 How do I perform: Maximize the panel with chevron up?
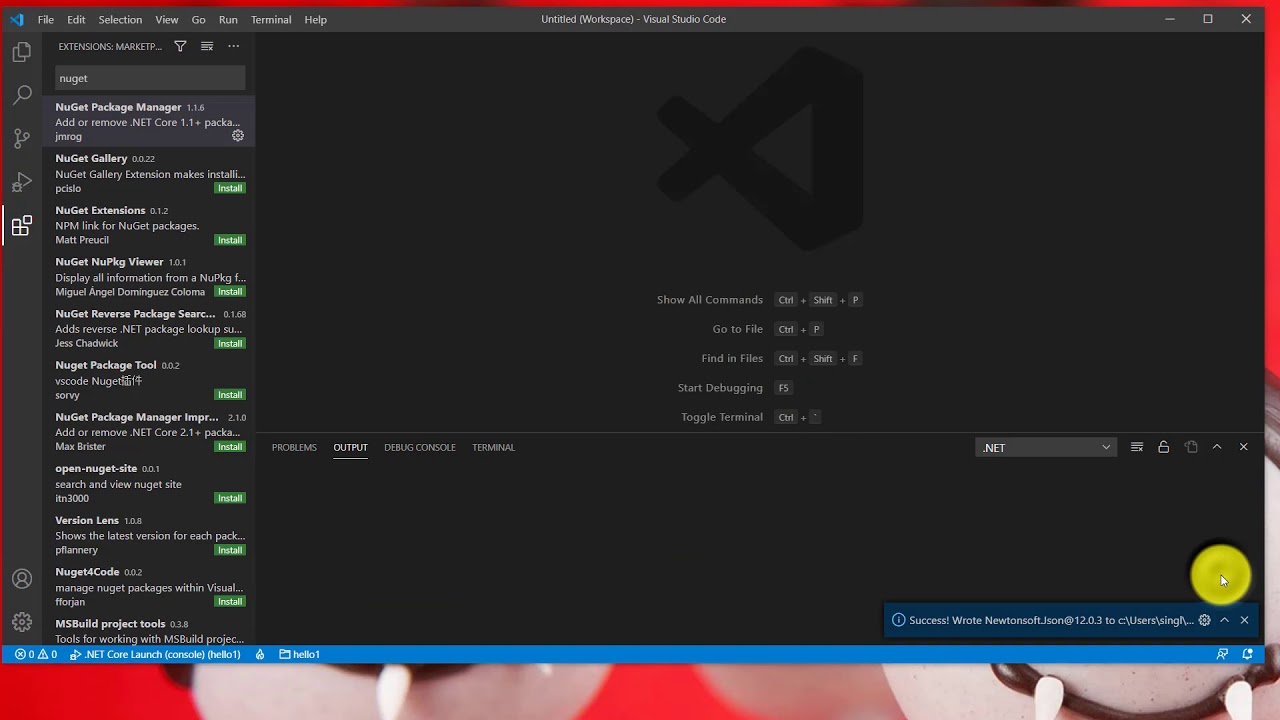(1217, 447)
